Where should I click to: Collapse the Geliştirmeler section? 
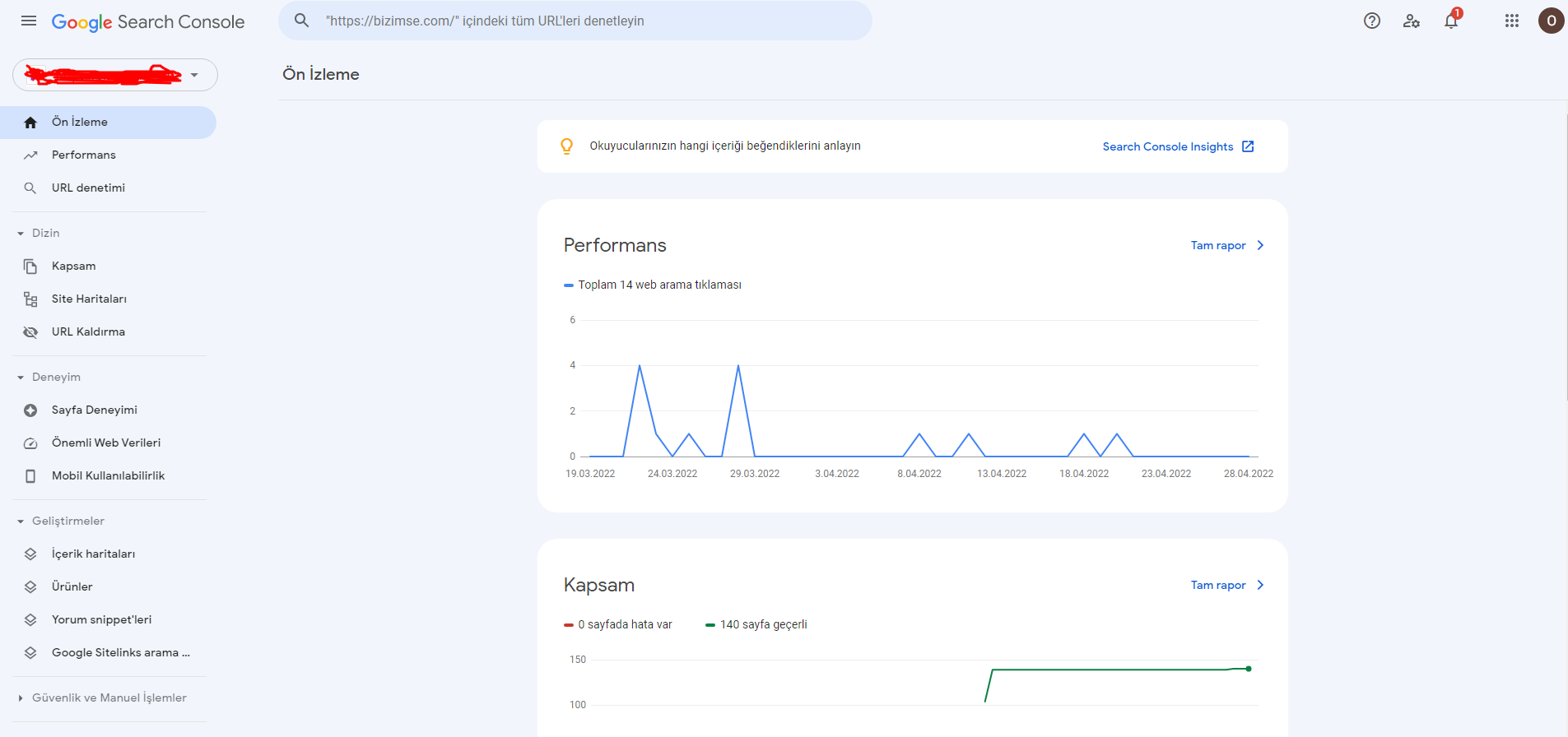pyautogui.click(x=21, y=521)
